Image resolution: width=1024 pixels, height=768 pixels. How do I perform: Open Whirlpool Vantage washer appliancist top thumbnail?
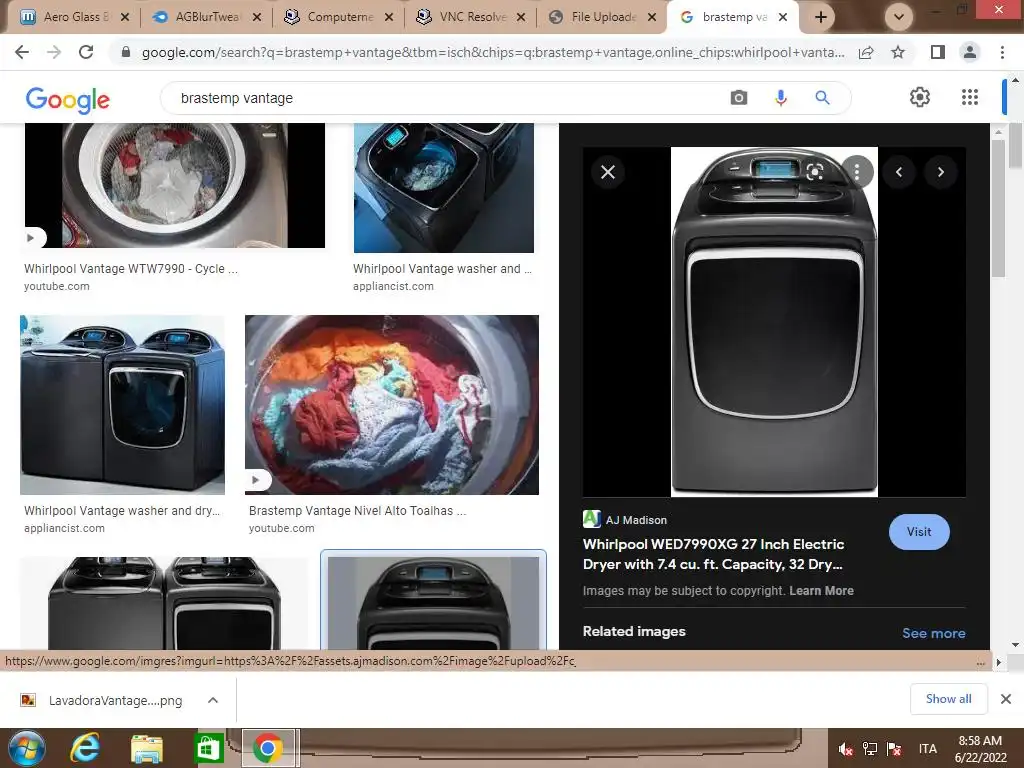coord(443,187)
